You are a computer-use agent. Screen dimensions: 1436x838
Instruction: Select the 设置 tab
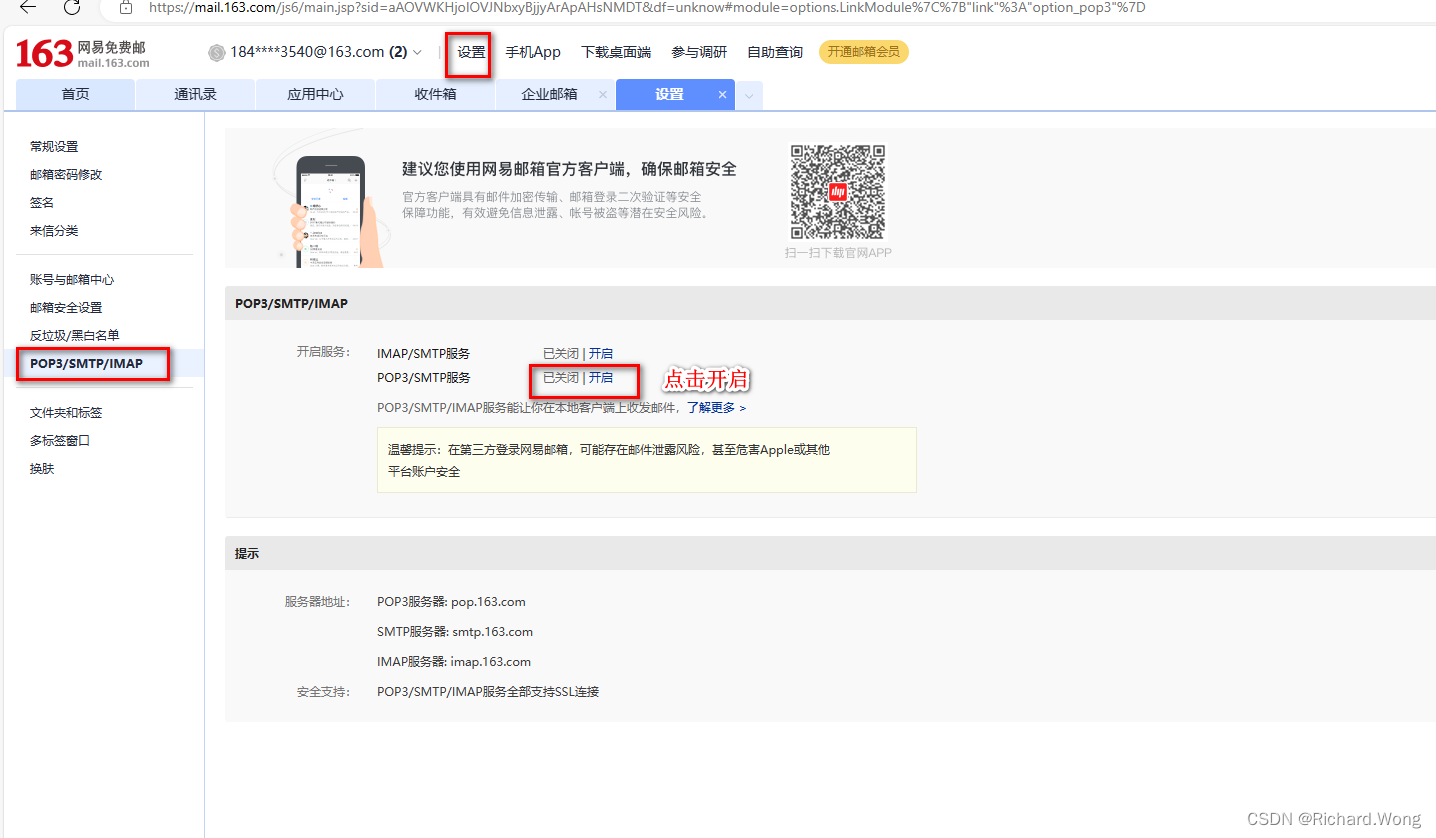(x=669, y=94)
